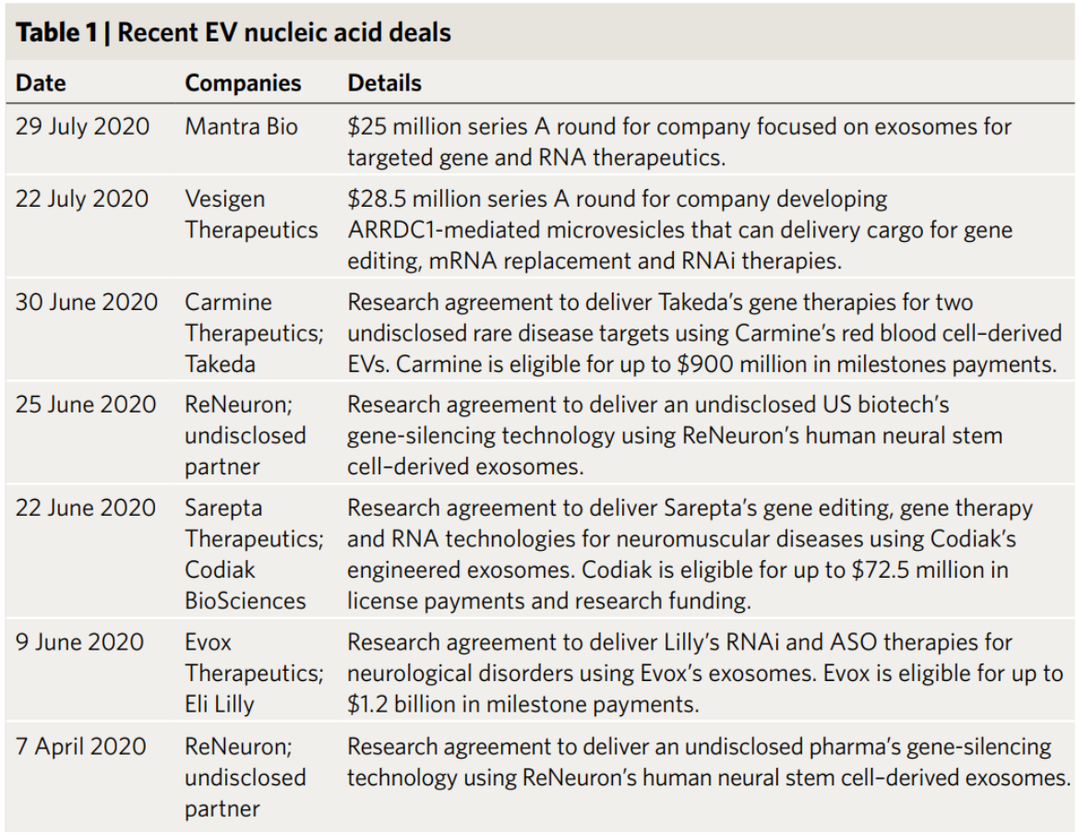Click the "Details" column header

tap(384, 83)
